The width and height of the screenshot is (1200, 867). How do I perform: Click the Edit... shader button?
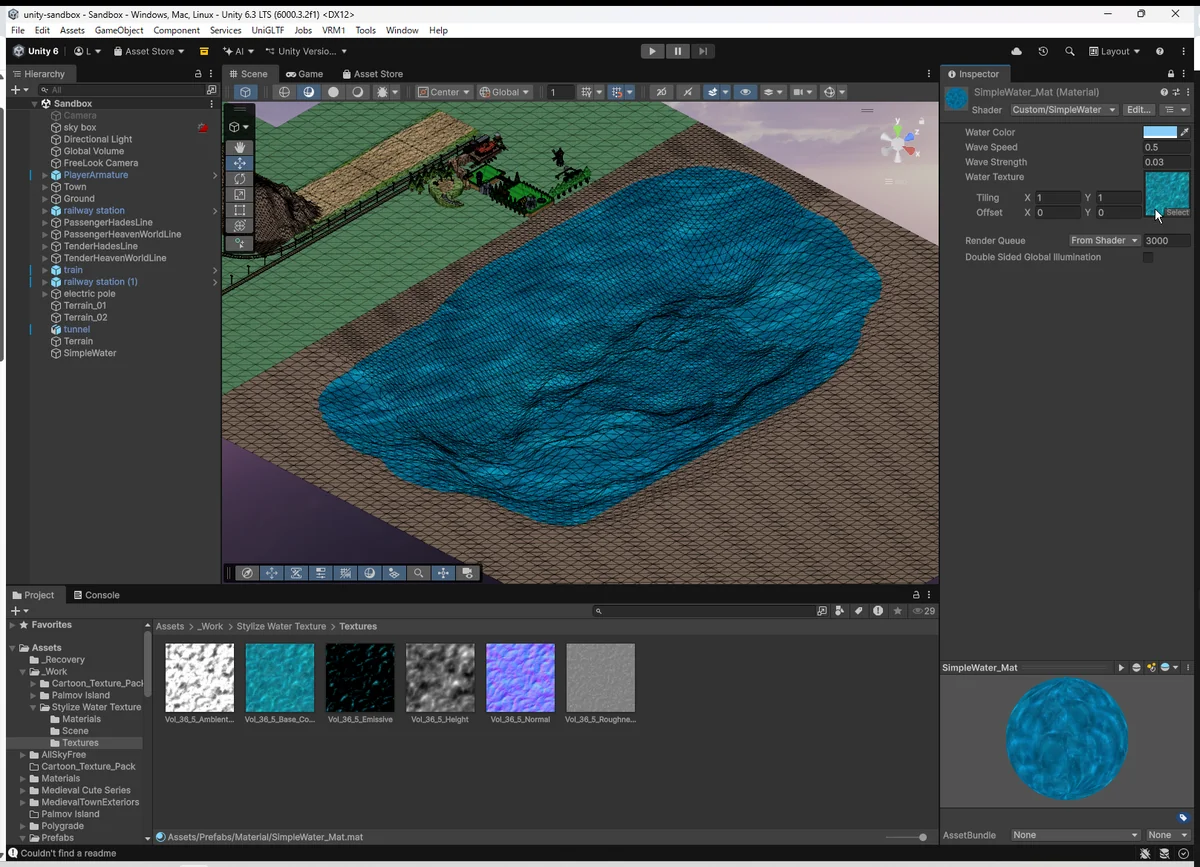tap(1138, 110)
